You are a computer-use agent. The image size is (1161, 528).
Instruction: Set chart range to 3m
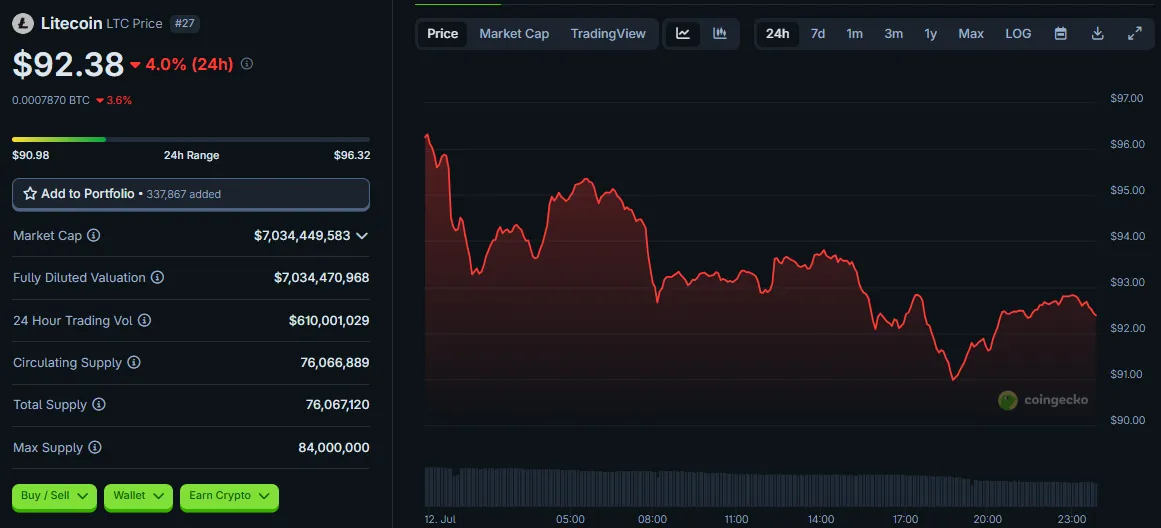(894, 33)
